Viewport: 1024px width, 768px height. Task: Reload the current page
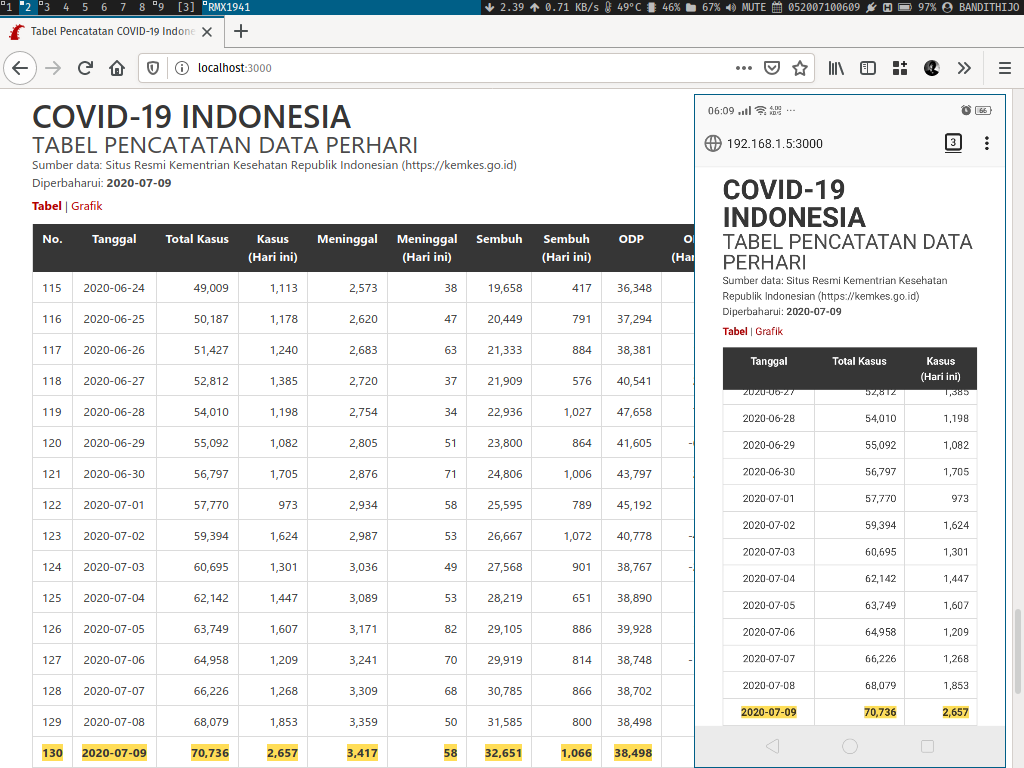pyautogui.click(x=84, y=68)
